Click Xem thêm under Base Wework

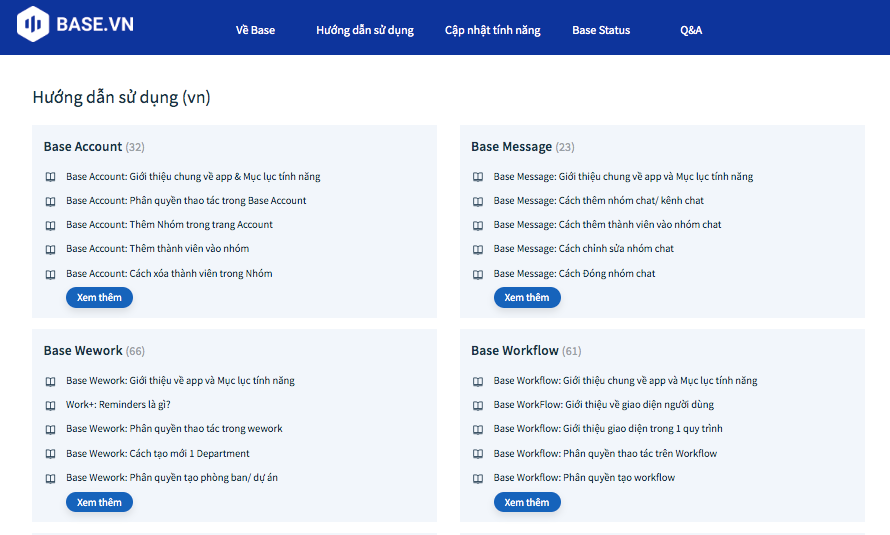click(99, 502)
